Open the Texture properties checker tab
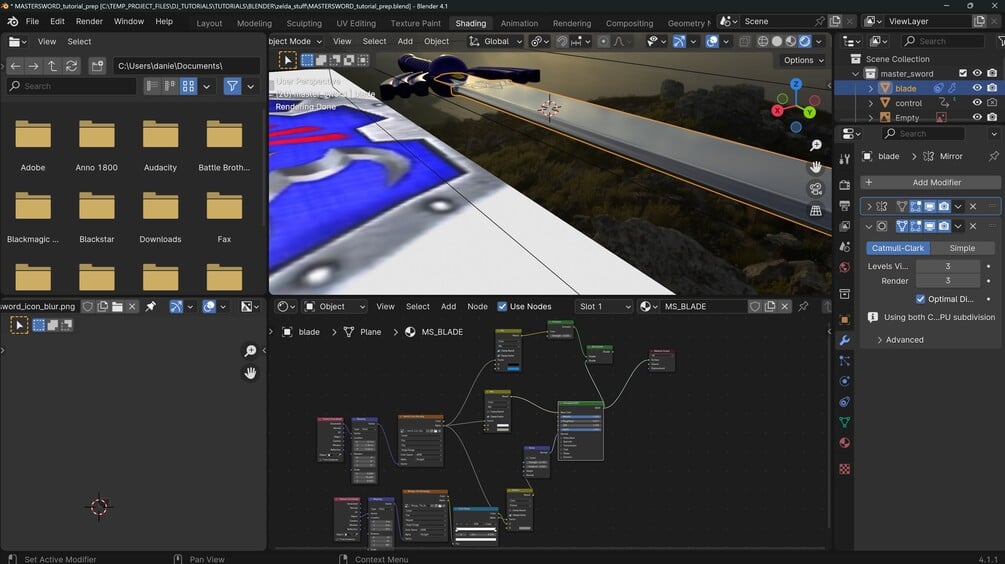Screen dimensions: 1005x564 pos(845,469)
